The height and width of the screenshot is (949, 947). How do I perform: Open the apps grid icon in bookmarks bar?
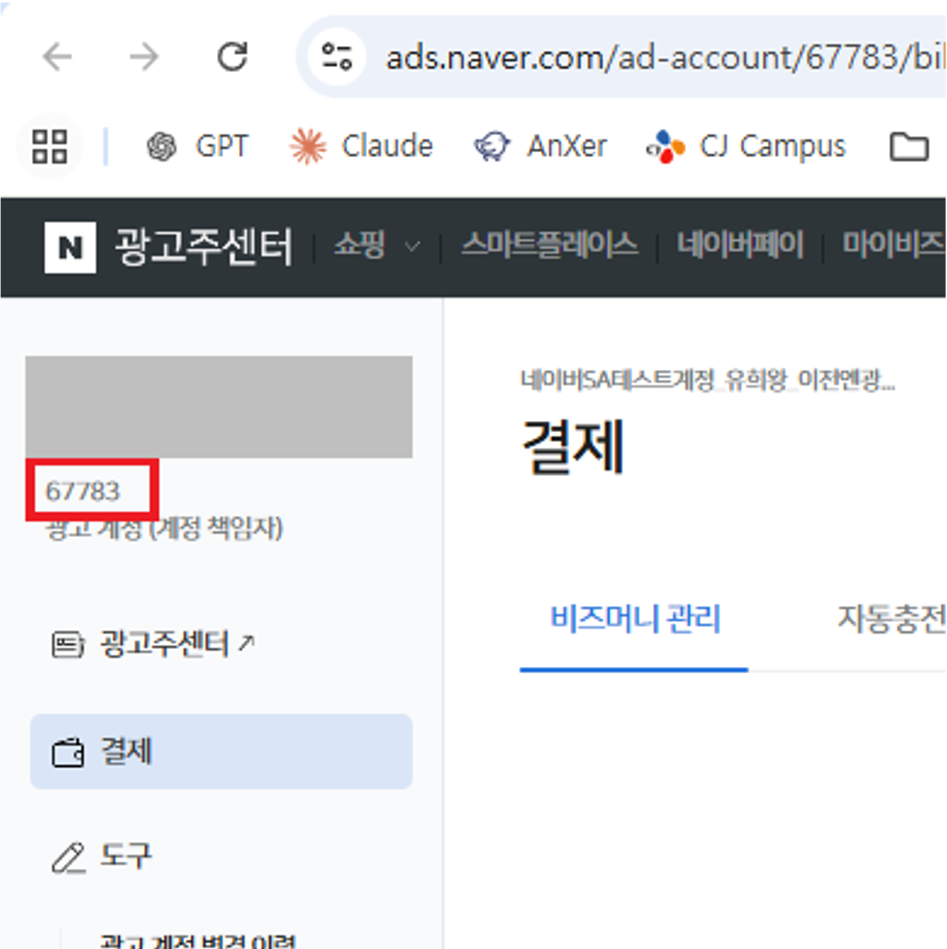coord(50,146)
